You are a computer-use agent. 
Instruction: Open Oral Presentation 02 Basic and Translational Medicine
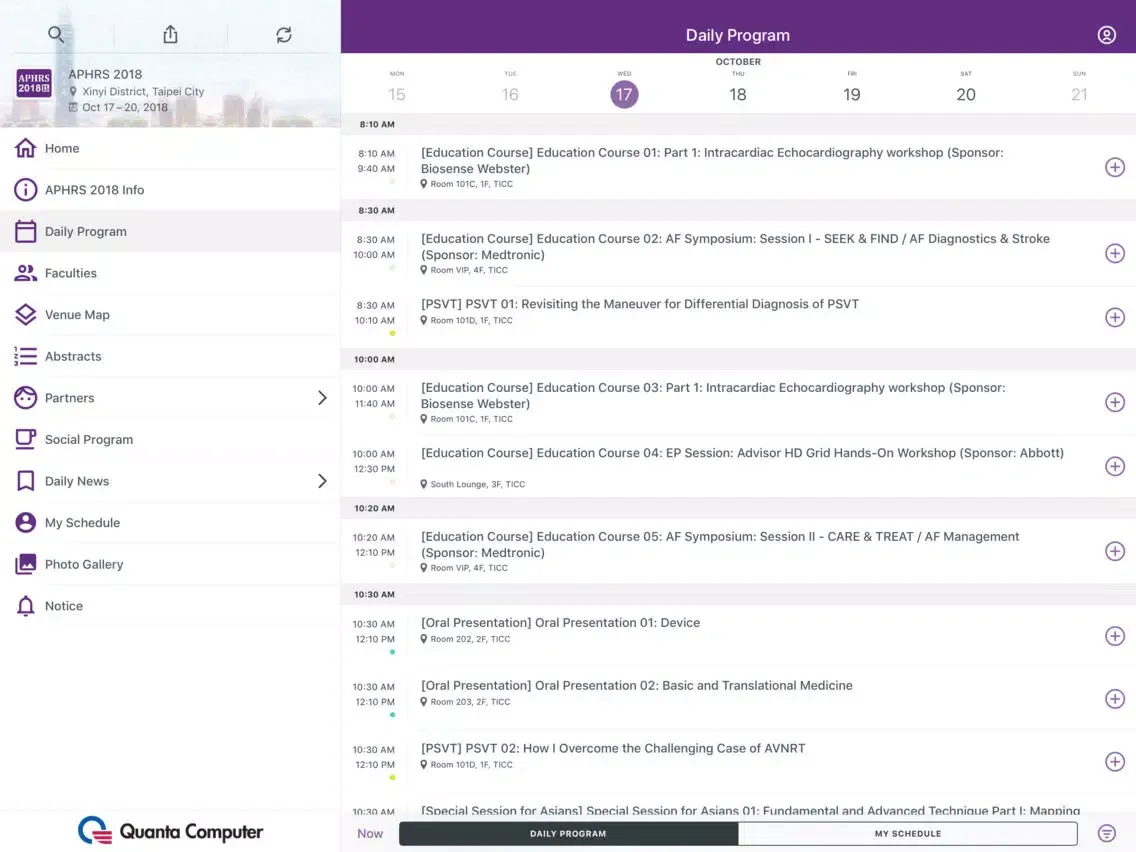click(738, 699)
